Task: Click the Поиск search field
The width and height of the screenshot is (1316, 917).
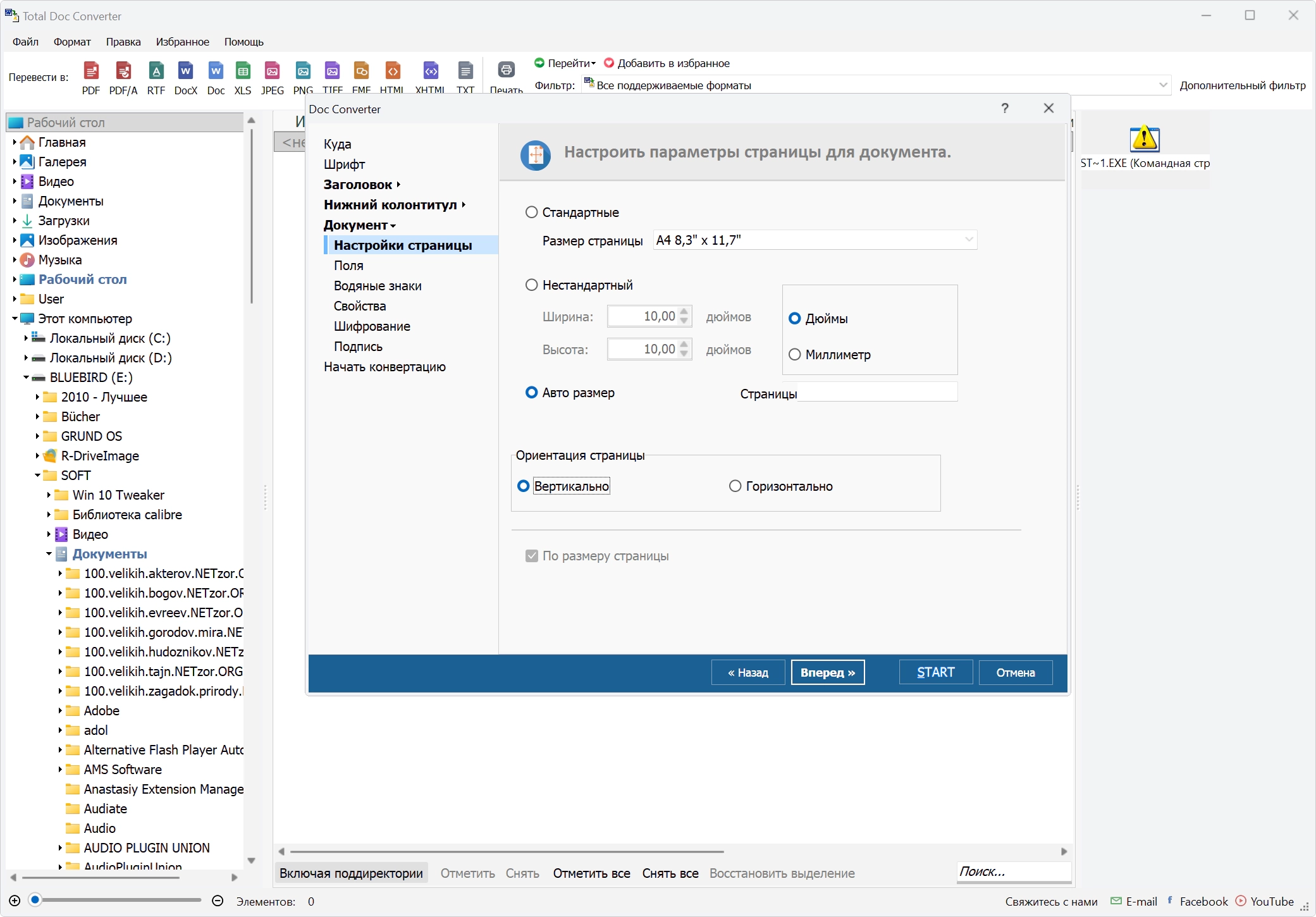Action: click(1014, 871)
